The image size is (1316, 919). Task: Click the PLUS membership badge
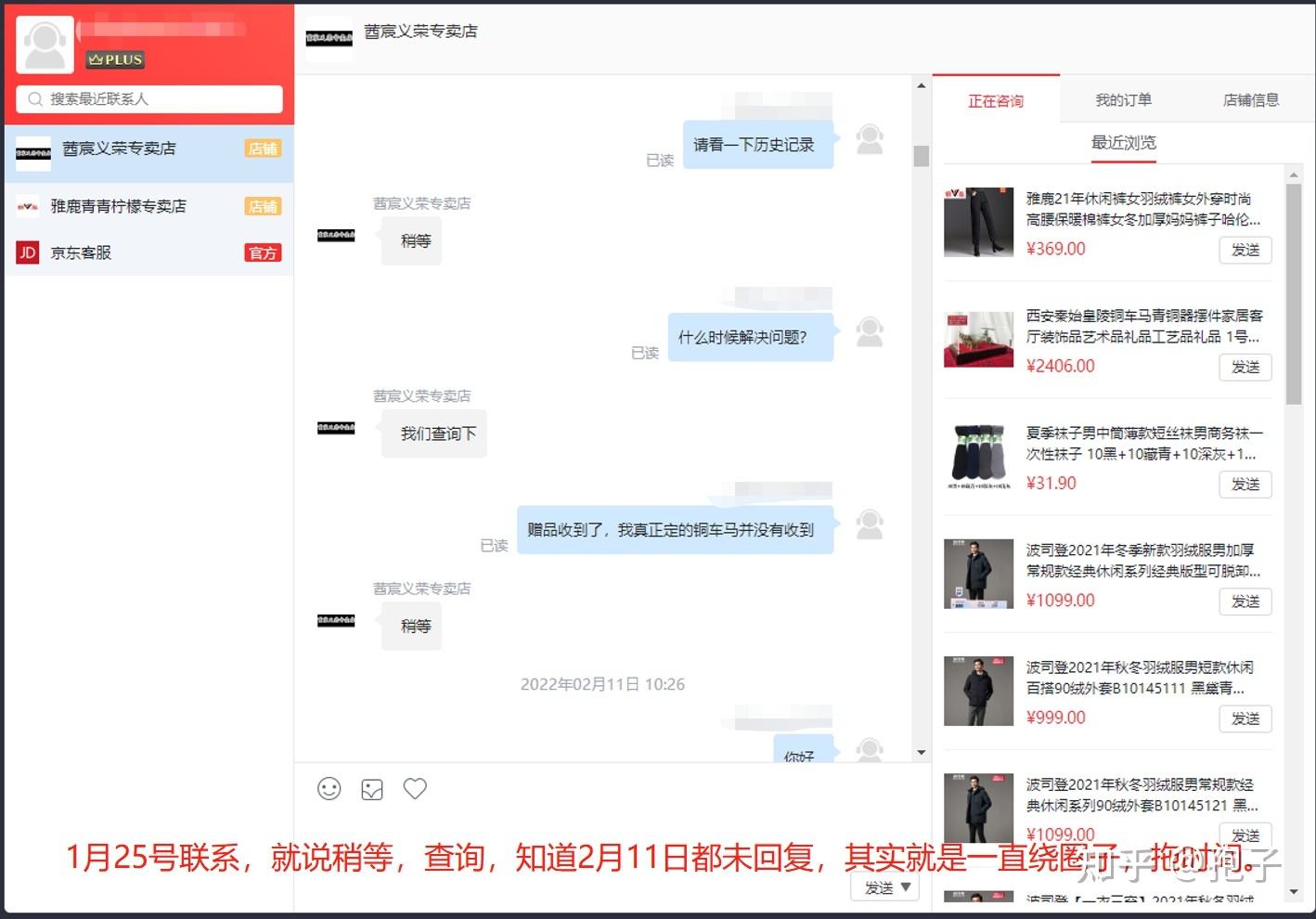coord(115,59)
